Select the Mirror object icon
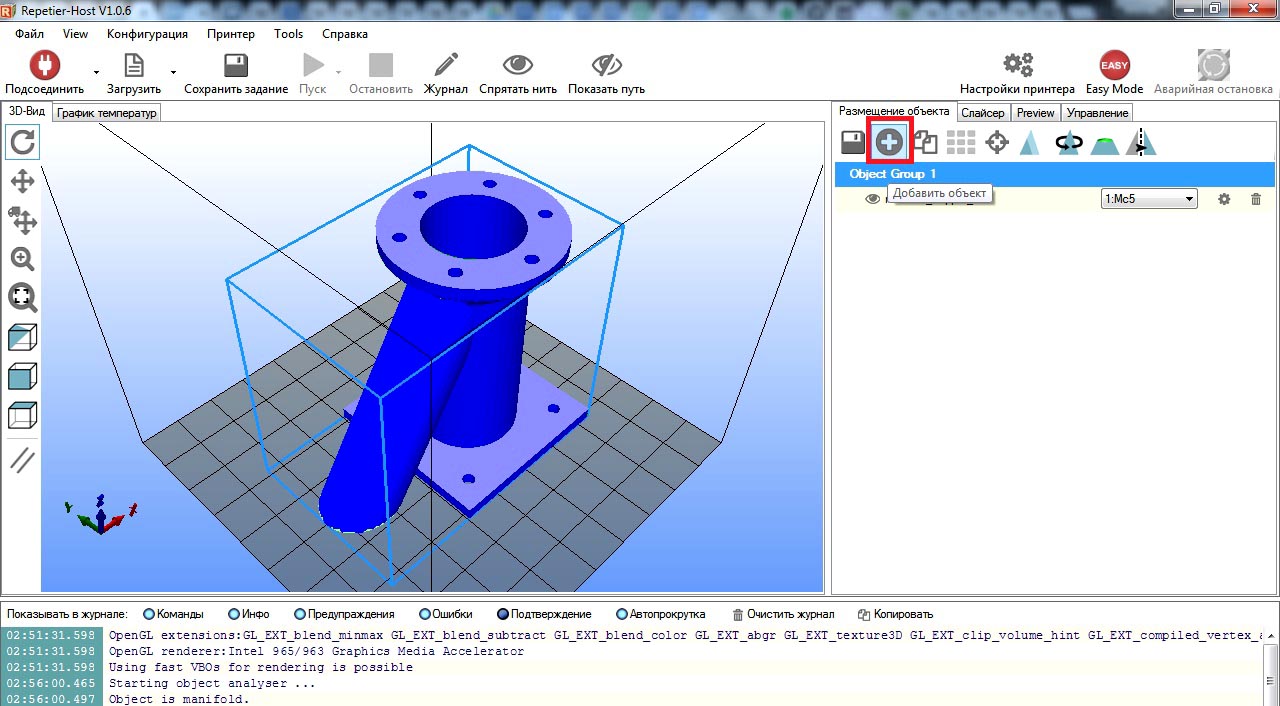This screenshot has width=1280, height=706. [1141, 142]
